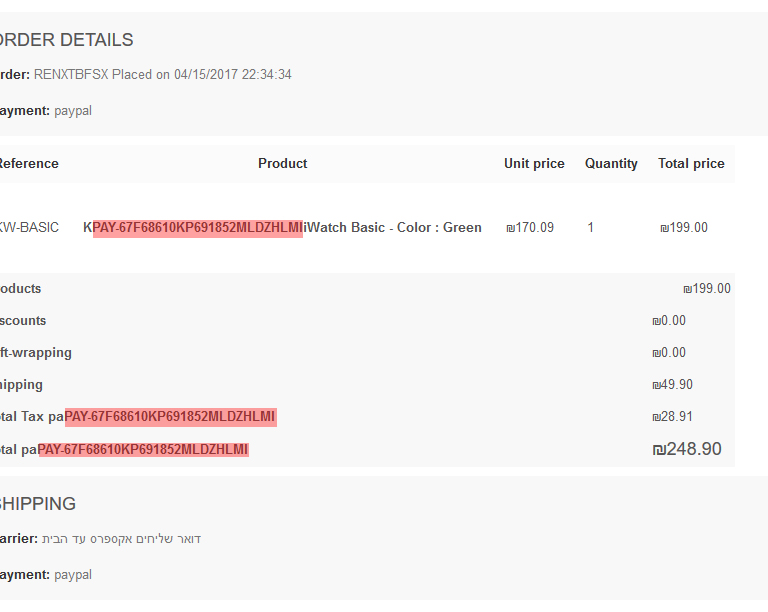Click the row total price ₪199.00
This screenshot has height=612, width=768.
point(684,228)
